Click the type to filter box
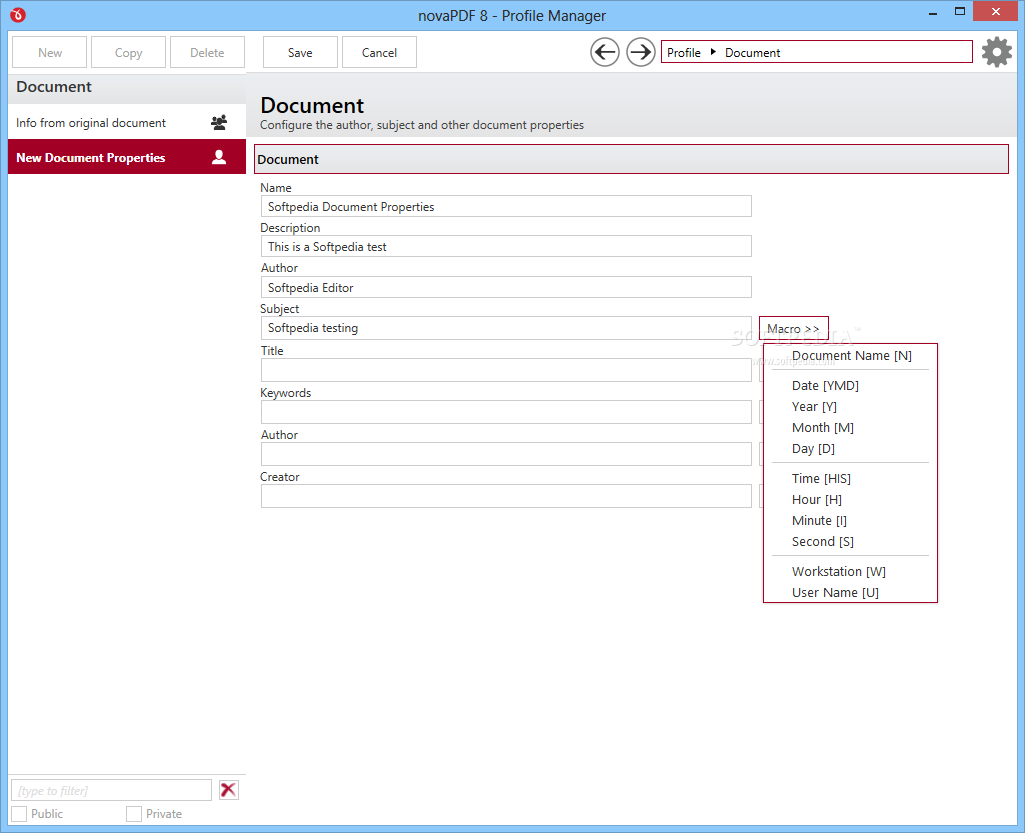 click(111, 790)
